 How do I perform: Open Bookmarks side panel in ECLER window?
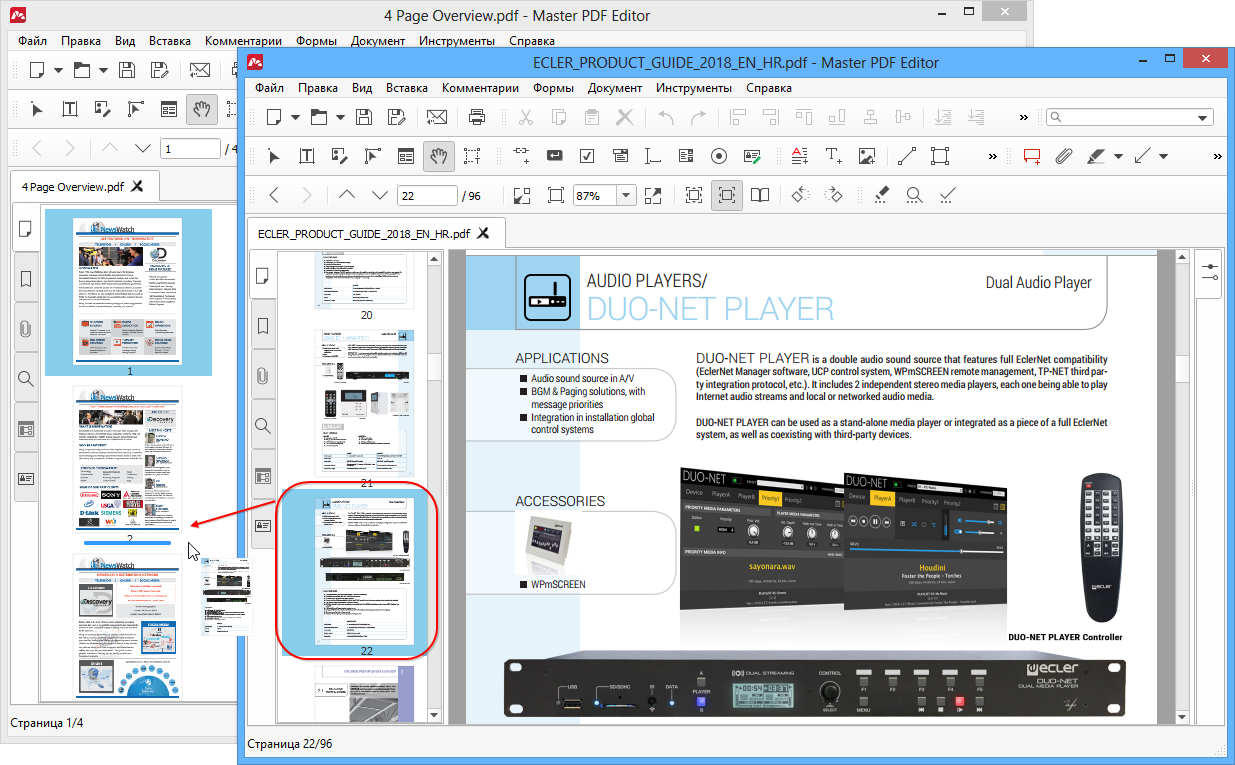pos(262,326)
